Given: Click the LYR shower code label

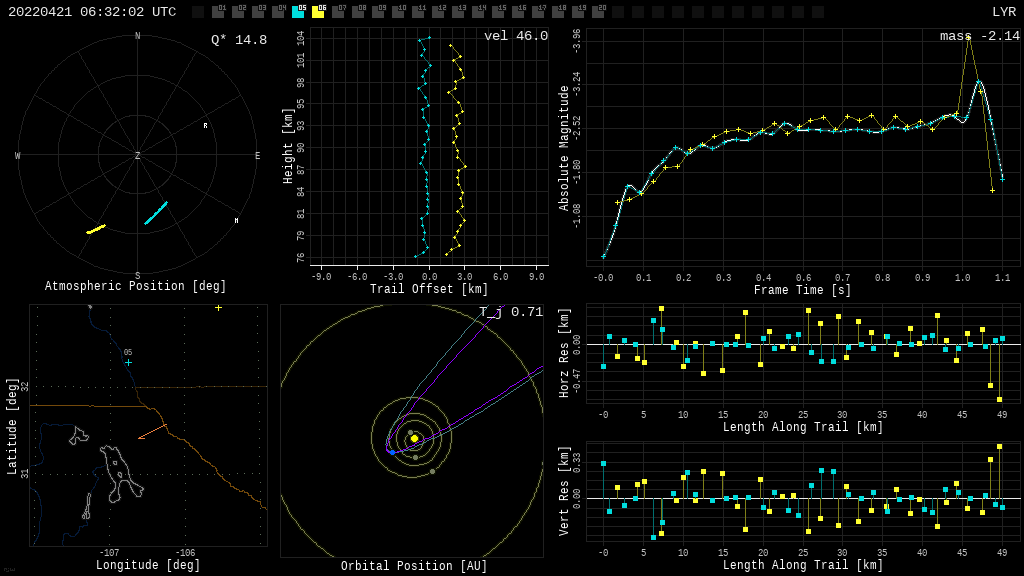Looking at the screenshot, I should [x=1003, y=12].
